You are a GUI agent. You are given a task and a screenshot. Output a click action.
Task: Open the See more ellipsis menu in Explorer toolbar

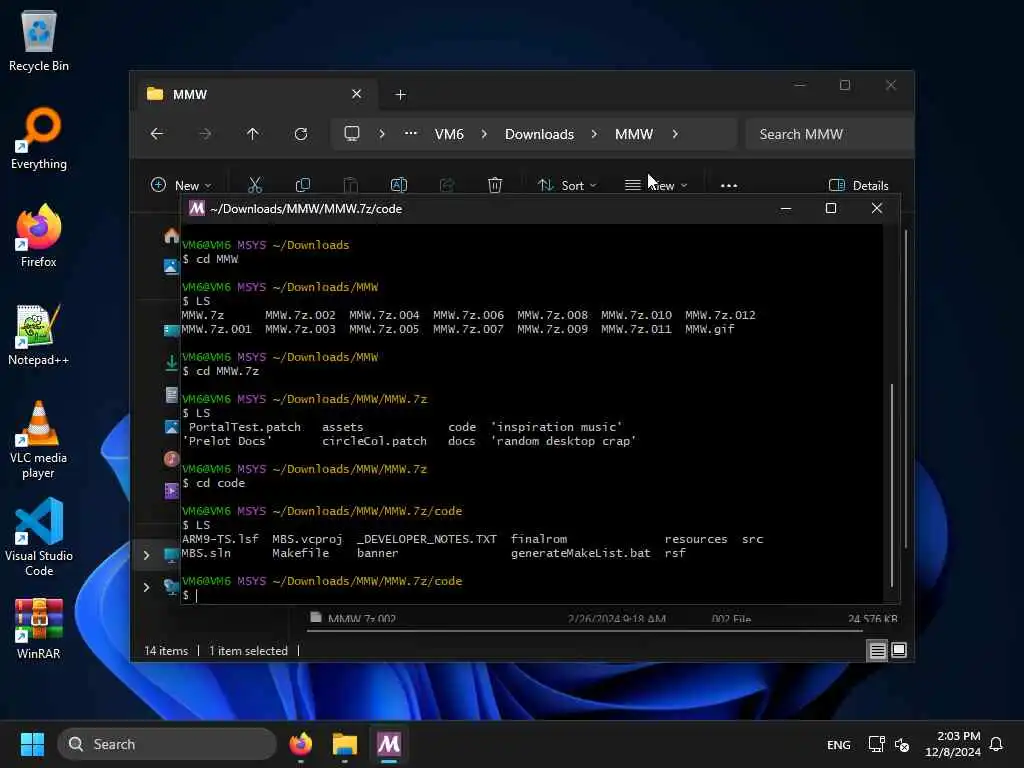tap(729, 185)
